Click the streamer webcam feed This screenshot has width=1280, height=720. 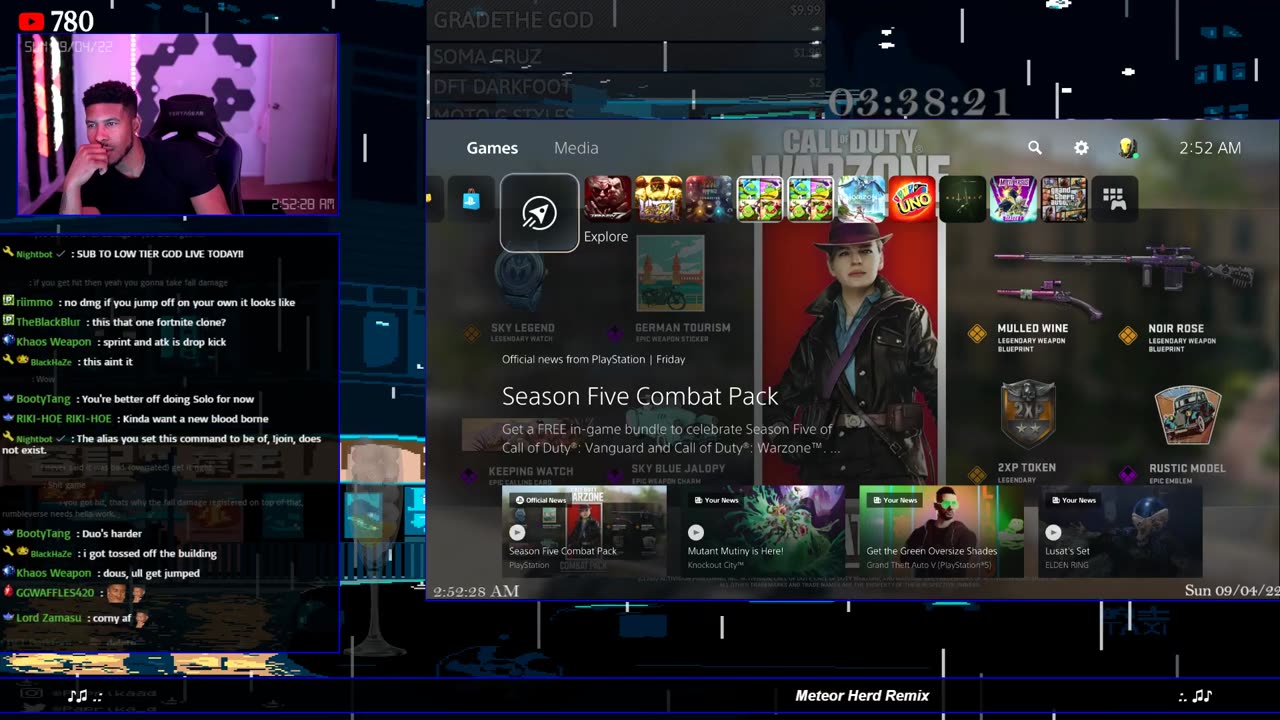178,124
